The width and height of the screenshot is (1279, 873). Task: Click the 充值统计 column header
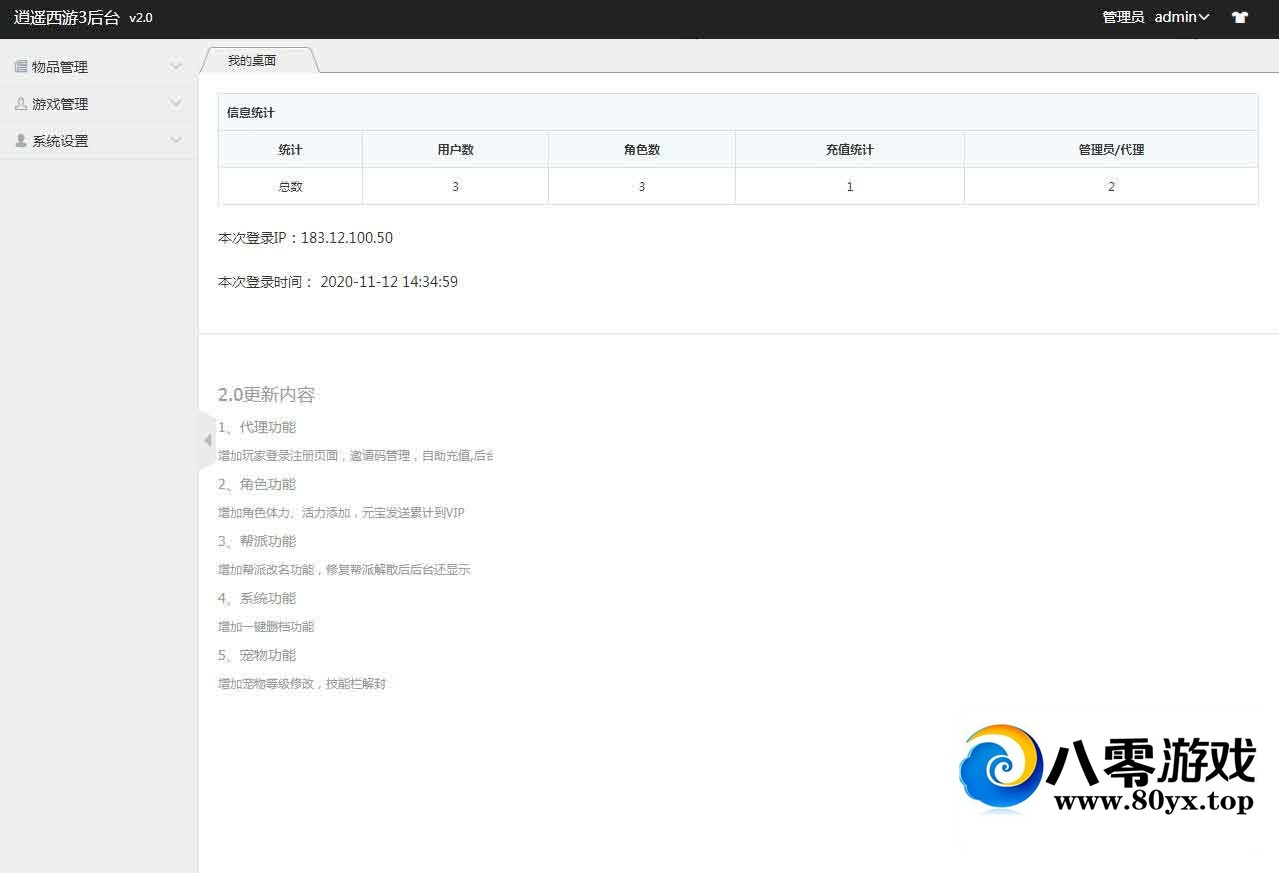[849, 150]
